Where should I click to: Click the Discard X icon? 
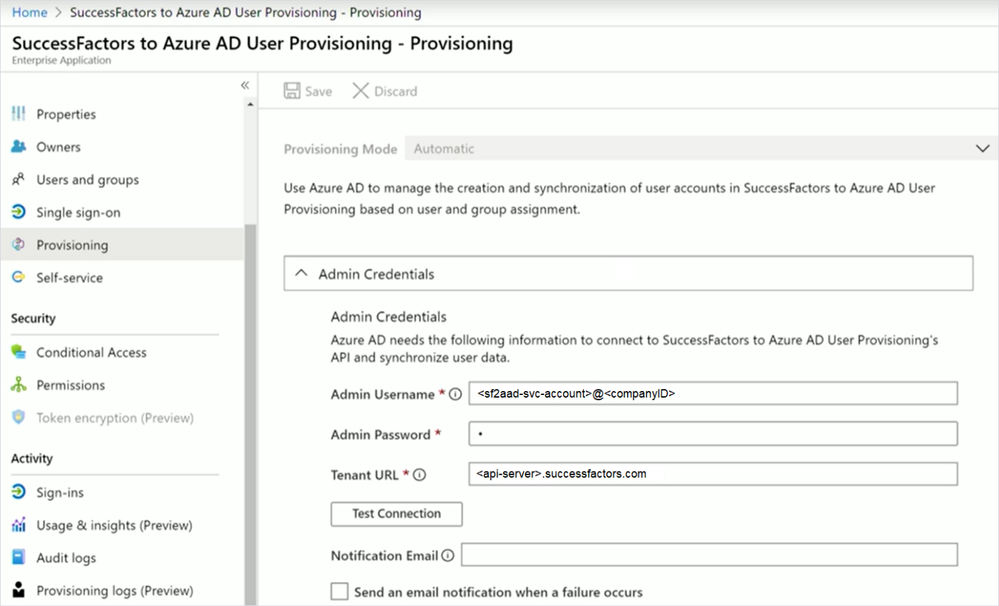tap(361, 90)
